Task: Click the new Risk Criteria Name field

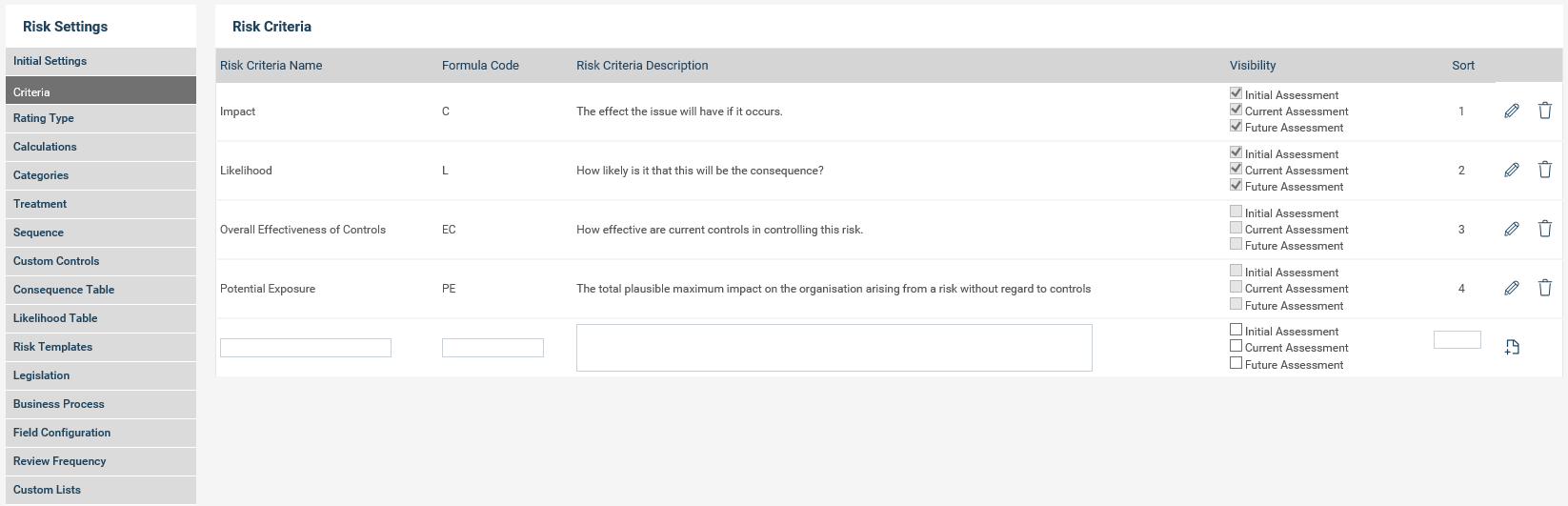Action: click(x=306, y=348)
